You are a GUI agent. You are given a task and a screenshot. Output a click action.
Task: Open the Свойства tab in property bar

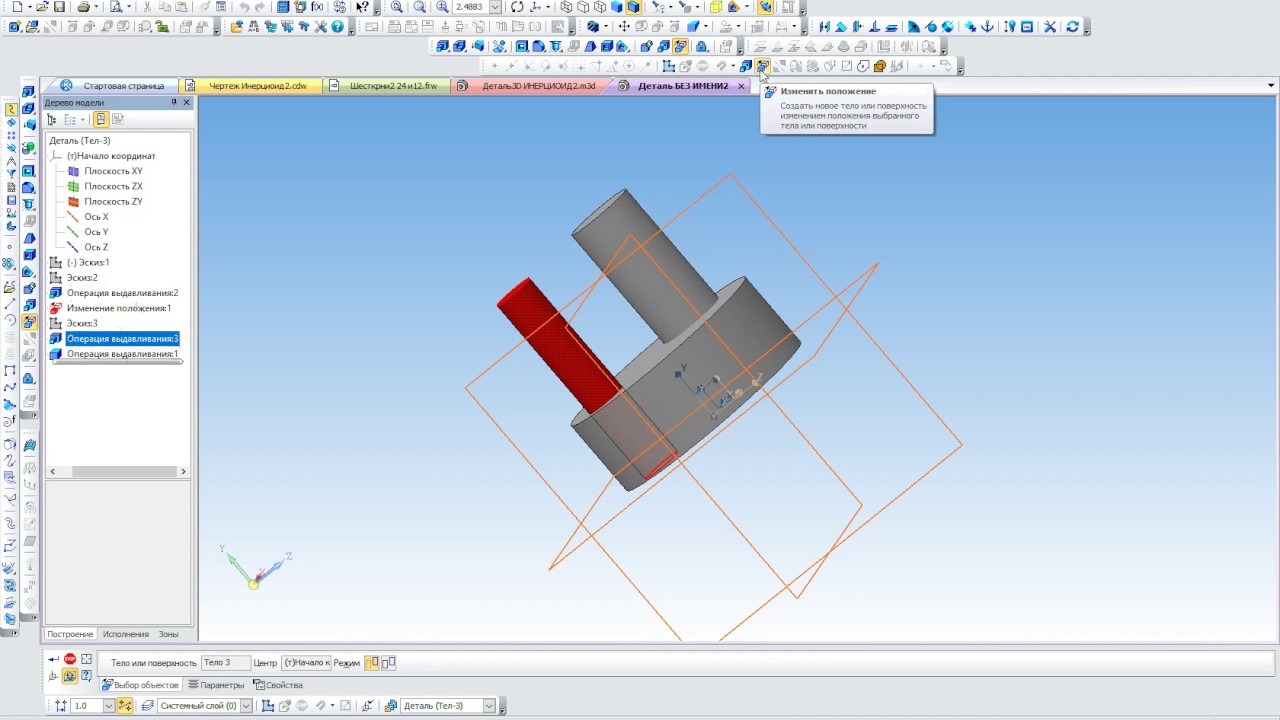pyautogui.click(x=278, y=685)
